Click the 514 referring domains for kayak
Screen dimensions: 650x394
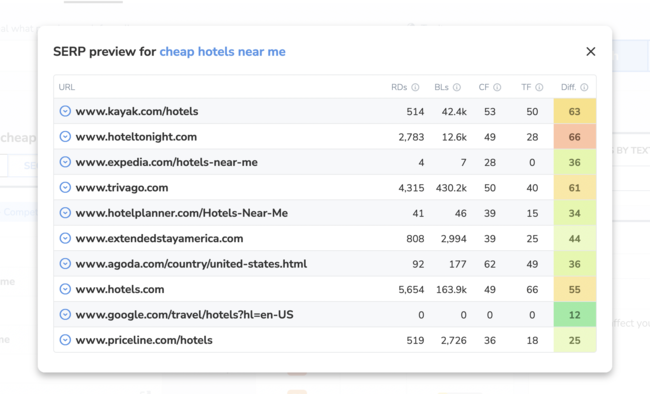[x=415, y=112]
